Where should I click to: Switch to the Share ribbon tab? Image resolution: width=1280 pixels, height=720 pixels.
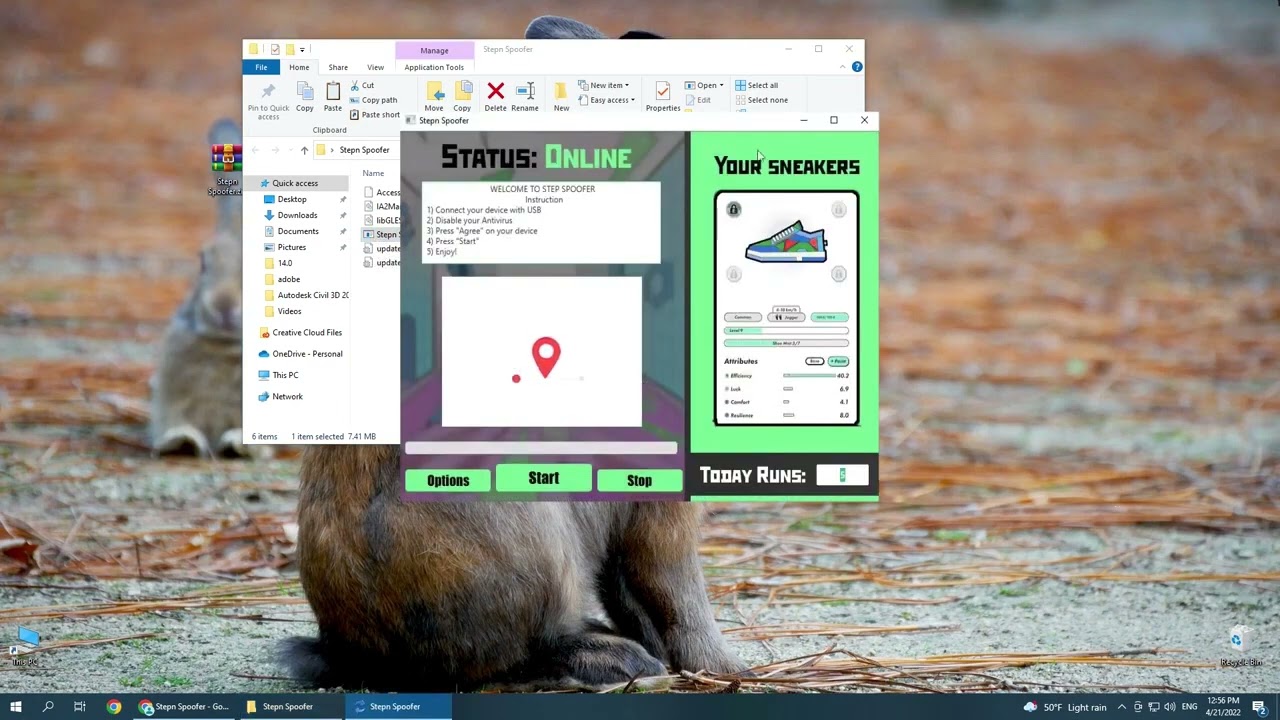click(x=338, y=67)
